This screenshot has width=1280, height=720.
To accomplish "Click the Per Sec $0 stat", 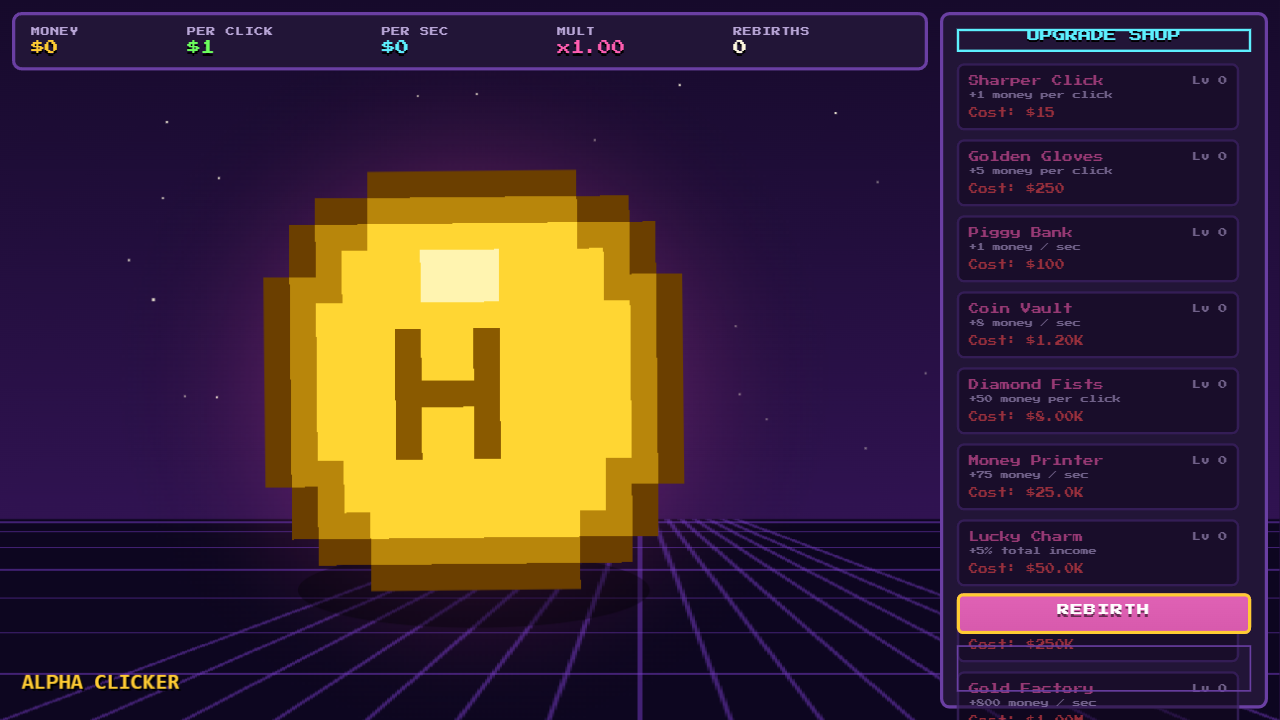I will coord(414,40).
